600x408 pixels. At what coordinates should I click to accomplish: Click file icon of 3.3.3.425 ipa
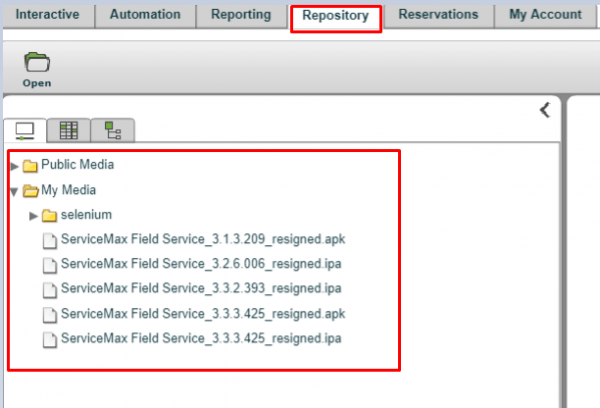50,340
